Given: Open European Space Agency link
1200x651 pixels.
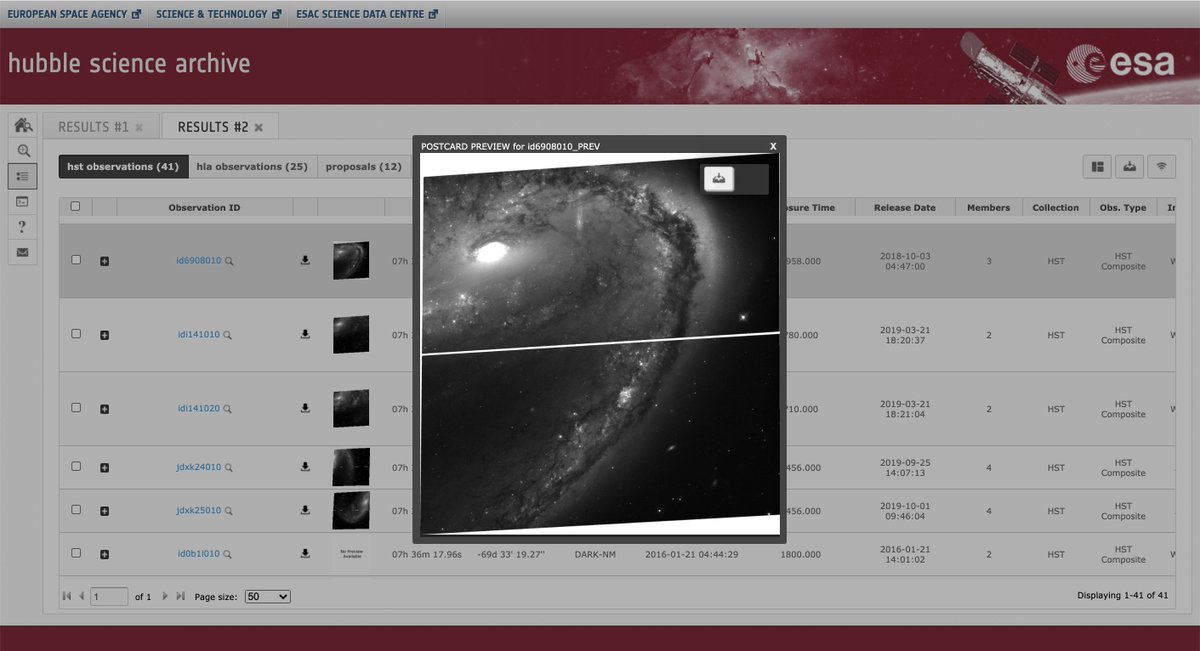Looking at the screenshot, I should [74, 14].
